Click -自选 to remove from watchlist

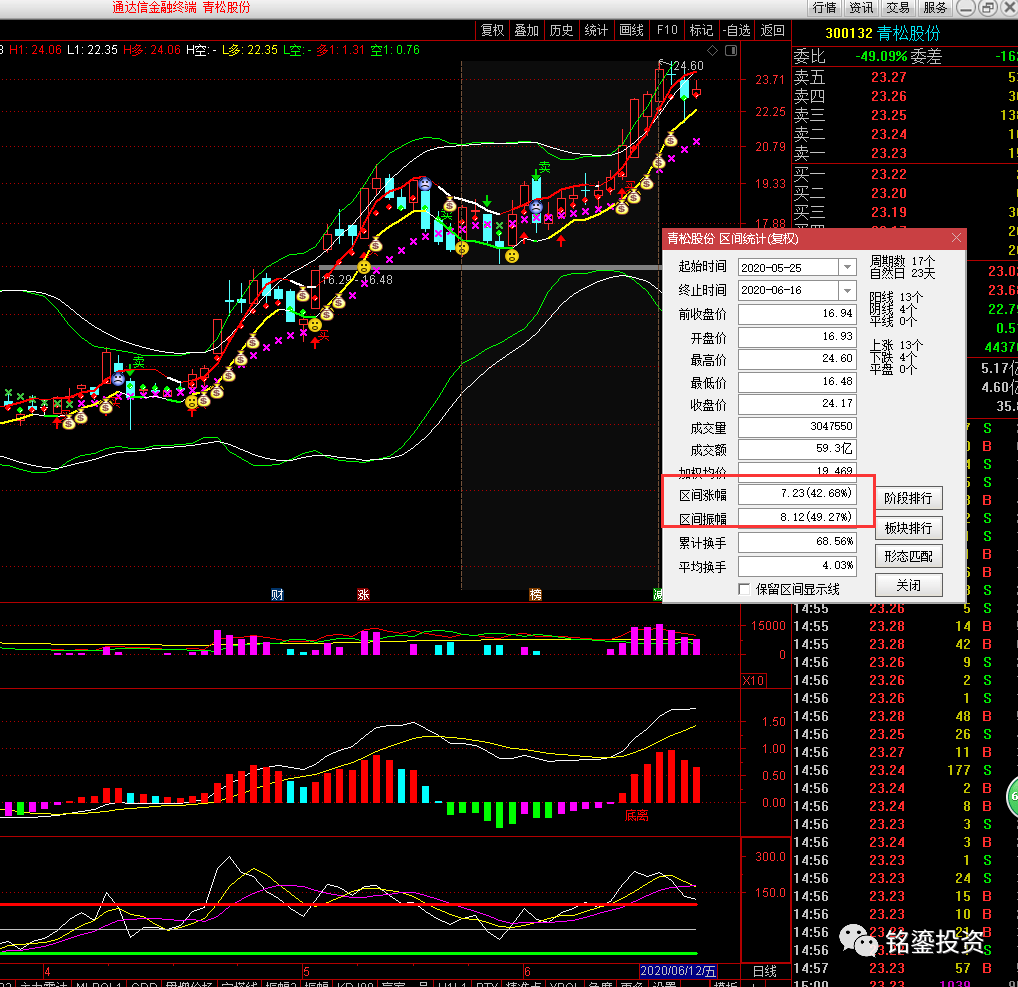pos(737,31)
